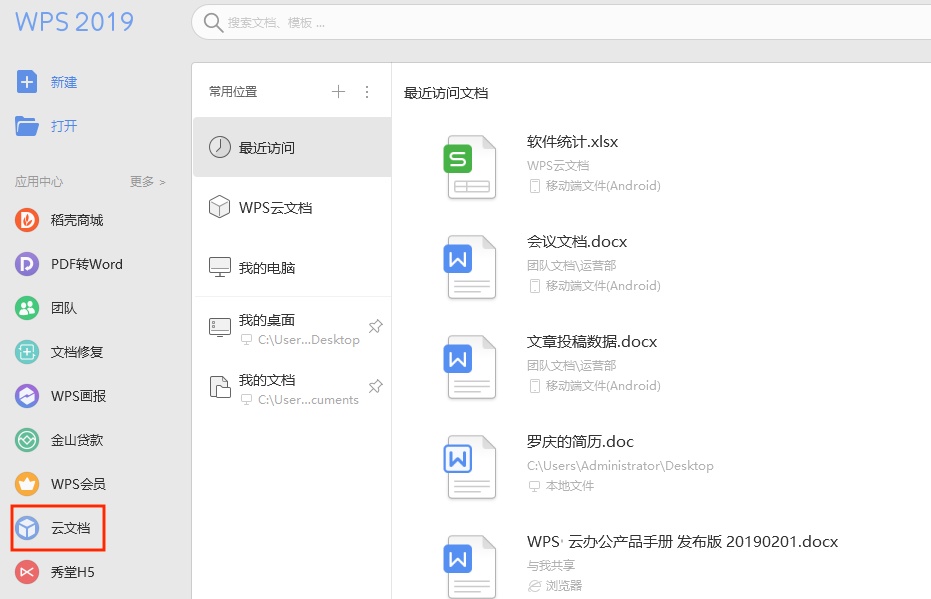Click the 金山贷款 label
931x599 pixels.
(x=77, y=440)
